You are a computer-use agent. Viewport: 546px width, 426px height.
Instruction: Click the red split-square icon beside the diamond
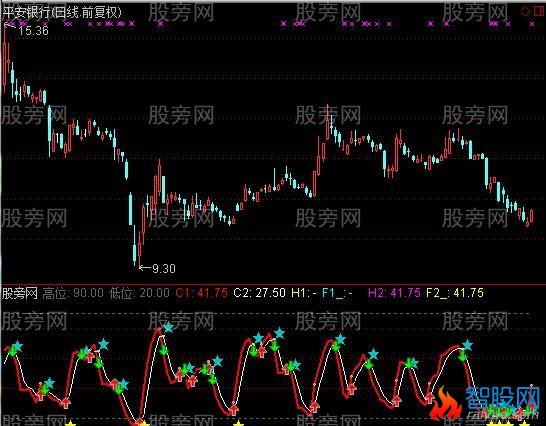click(539, 11)
